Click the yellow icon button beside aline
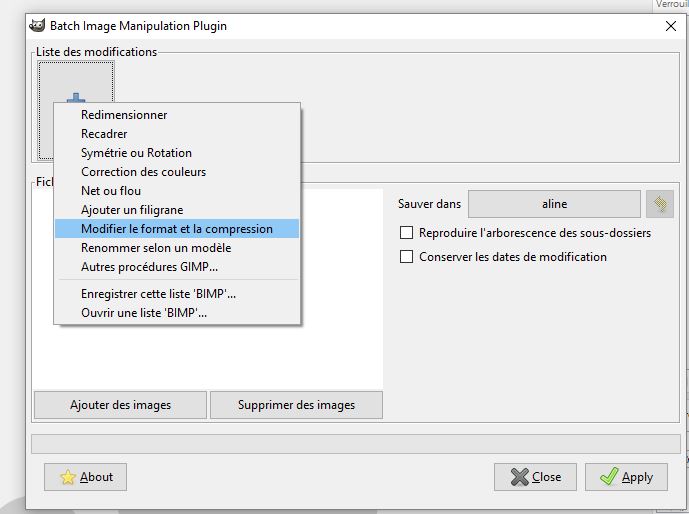 660,204
